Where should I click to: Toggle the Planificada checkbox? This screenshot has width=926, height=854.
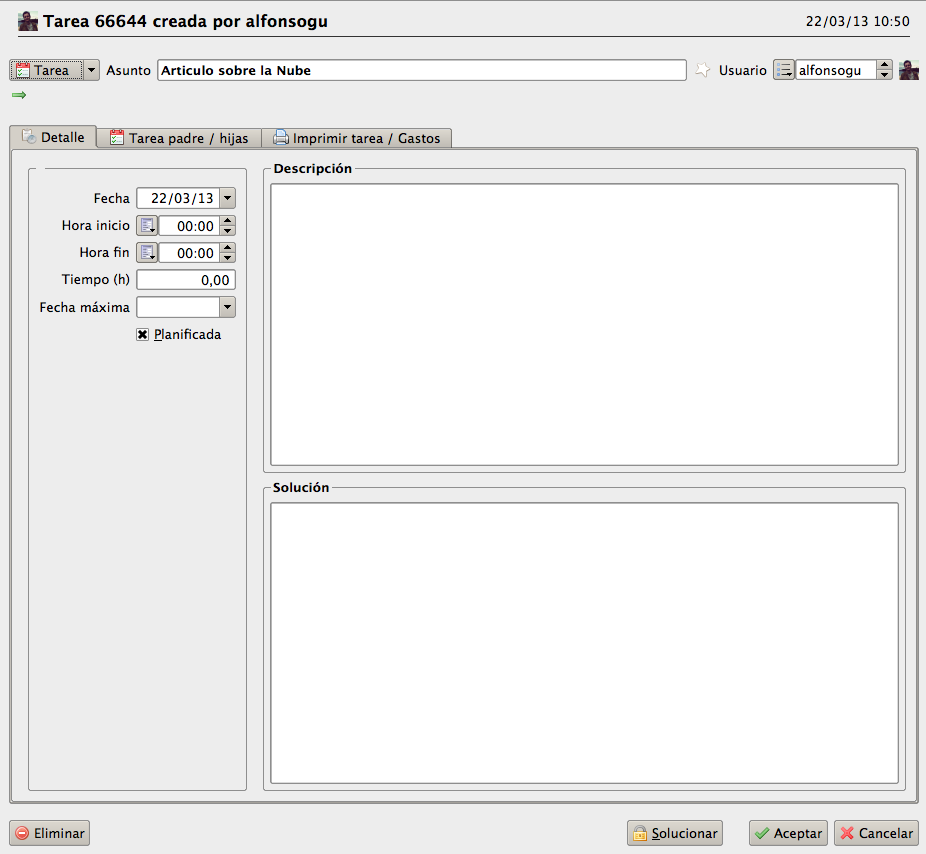(142, 334)
